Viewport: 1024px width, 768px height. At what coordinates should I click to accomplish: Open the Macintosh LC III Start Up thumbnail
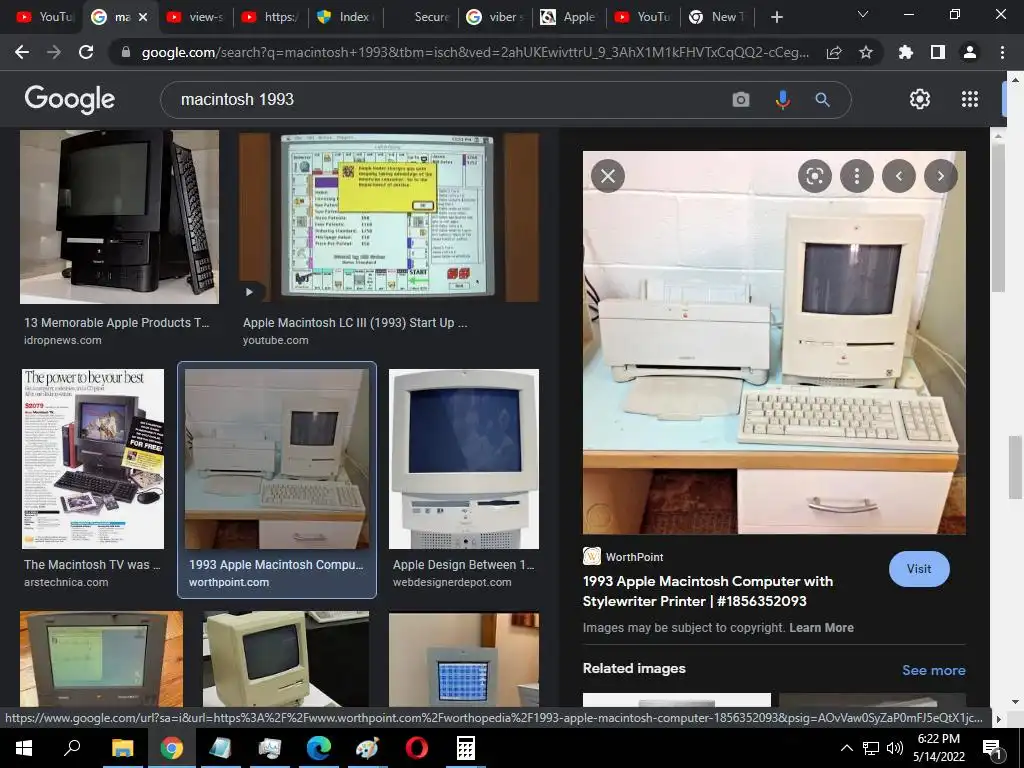coord(389,217)
